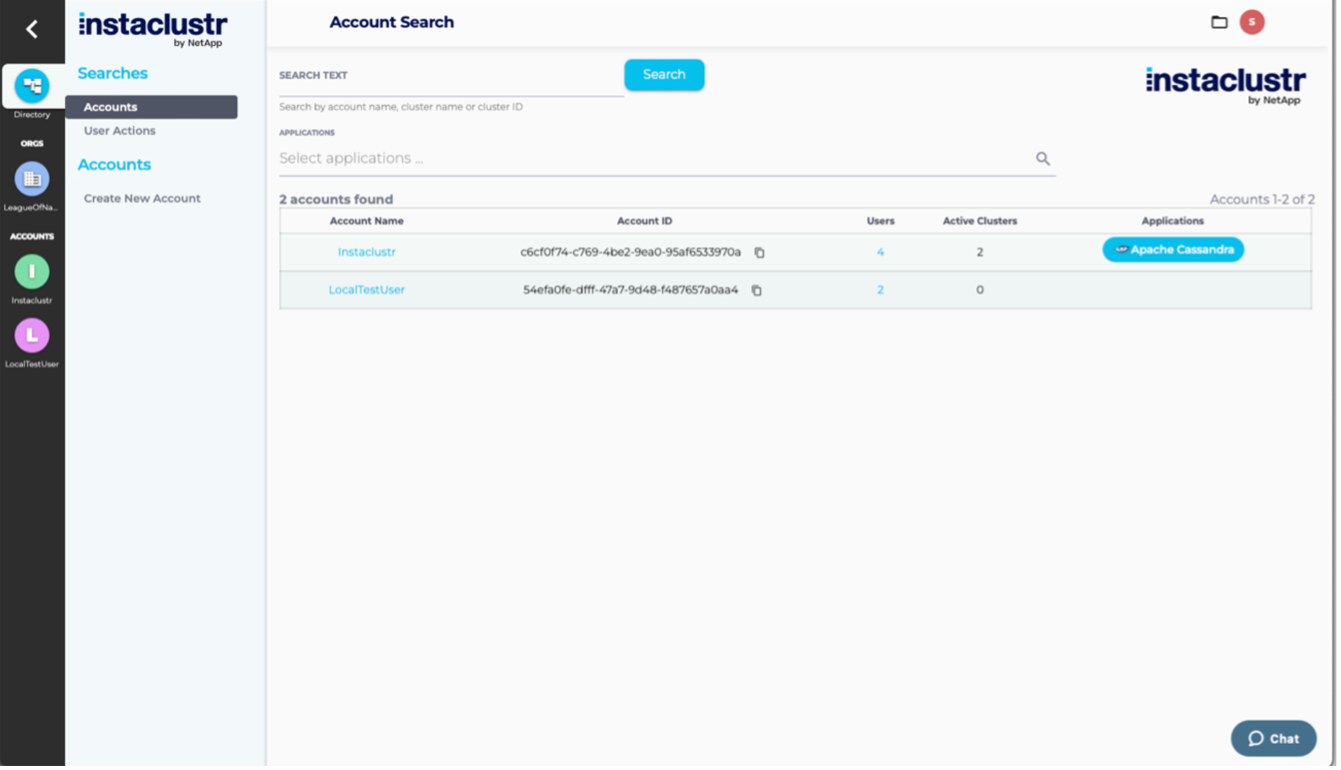Viewport: 1341px width, 770px height.
Task: Open the LeagueOfNa... organization icon
Action: click(x=32, y=179)
